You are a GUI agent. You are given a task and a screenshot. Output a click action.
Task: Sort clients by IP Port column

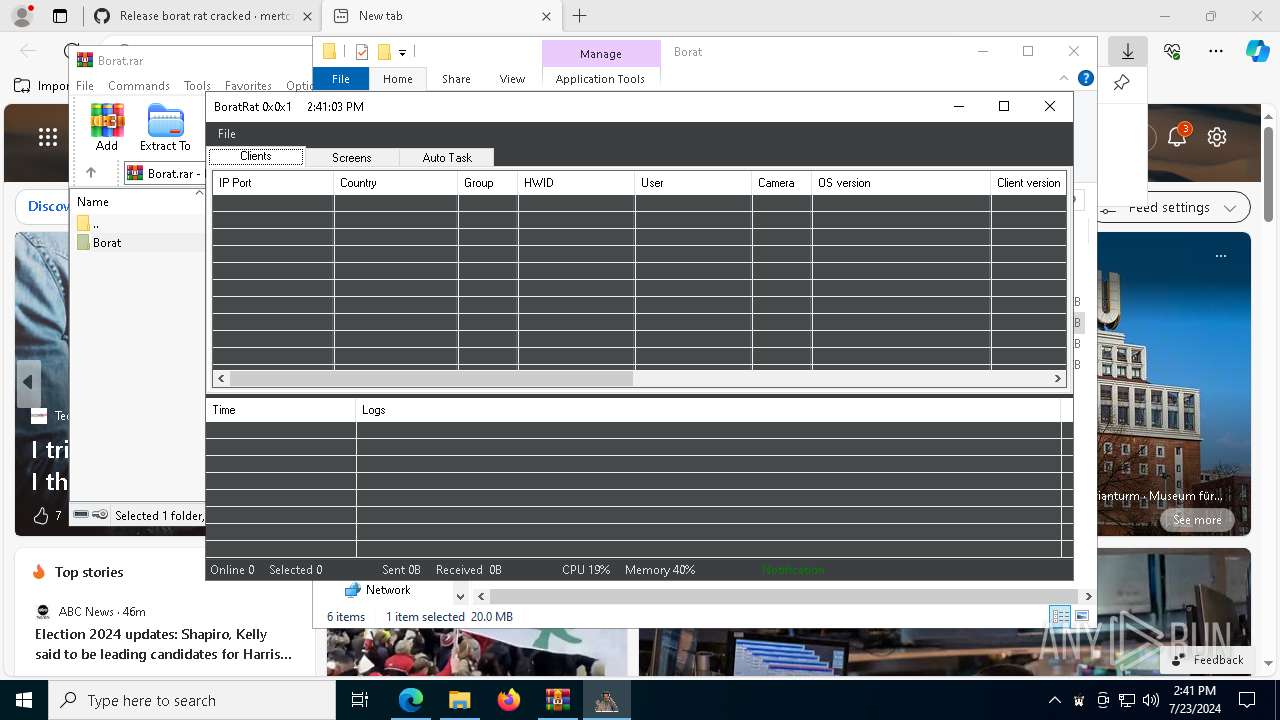pyautogui.click(x=273, y=183)
